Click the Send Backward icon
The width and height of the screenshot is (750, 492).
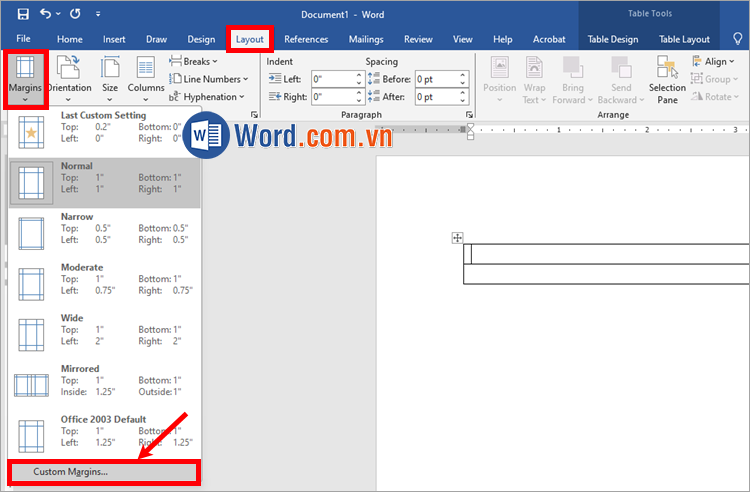[x=621, y=67]
